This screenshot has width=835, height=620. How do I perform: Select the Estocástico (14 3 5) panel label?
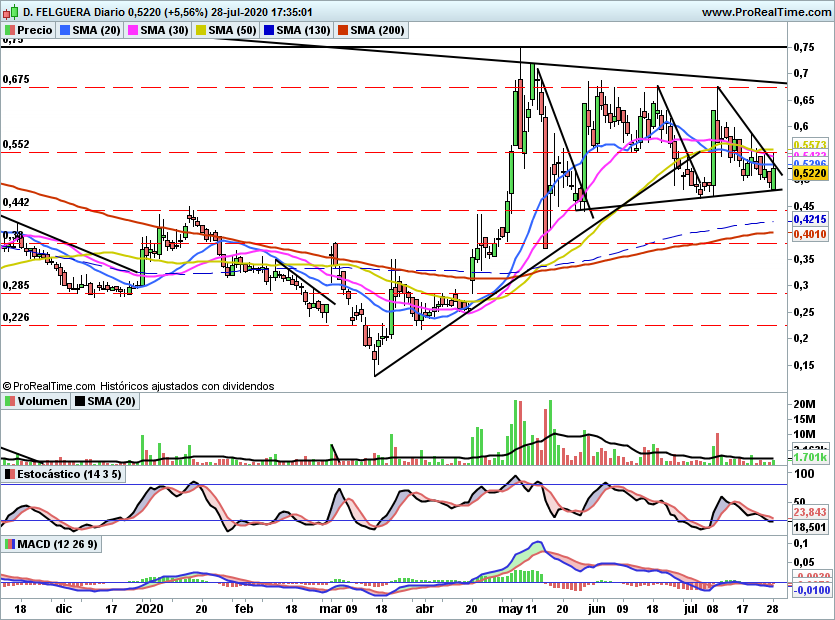click(x=69, y=474)
